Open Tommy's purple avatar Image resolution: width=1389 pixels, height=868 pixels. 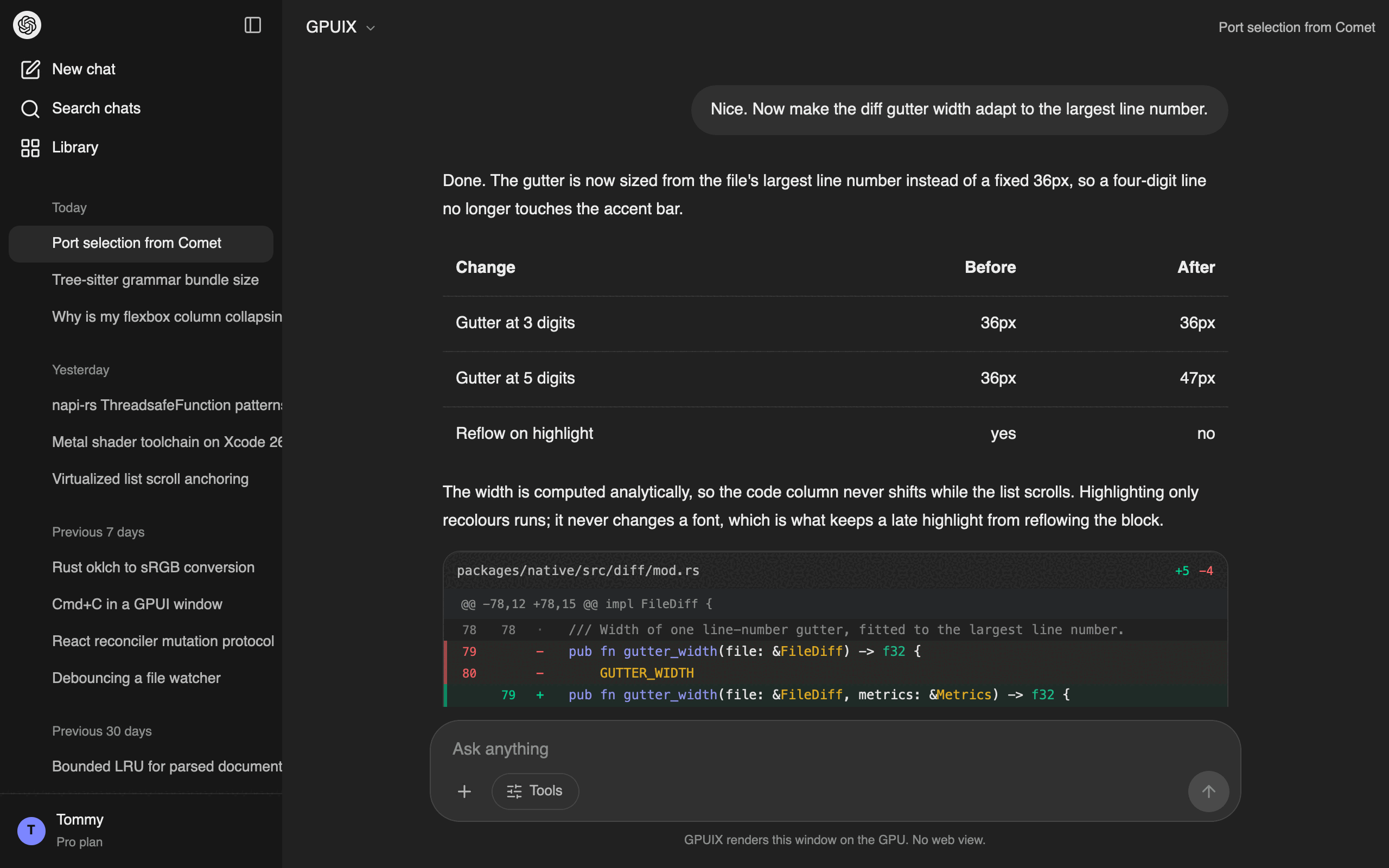[x=31, y=831]
